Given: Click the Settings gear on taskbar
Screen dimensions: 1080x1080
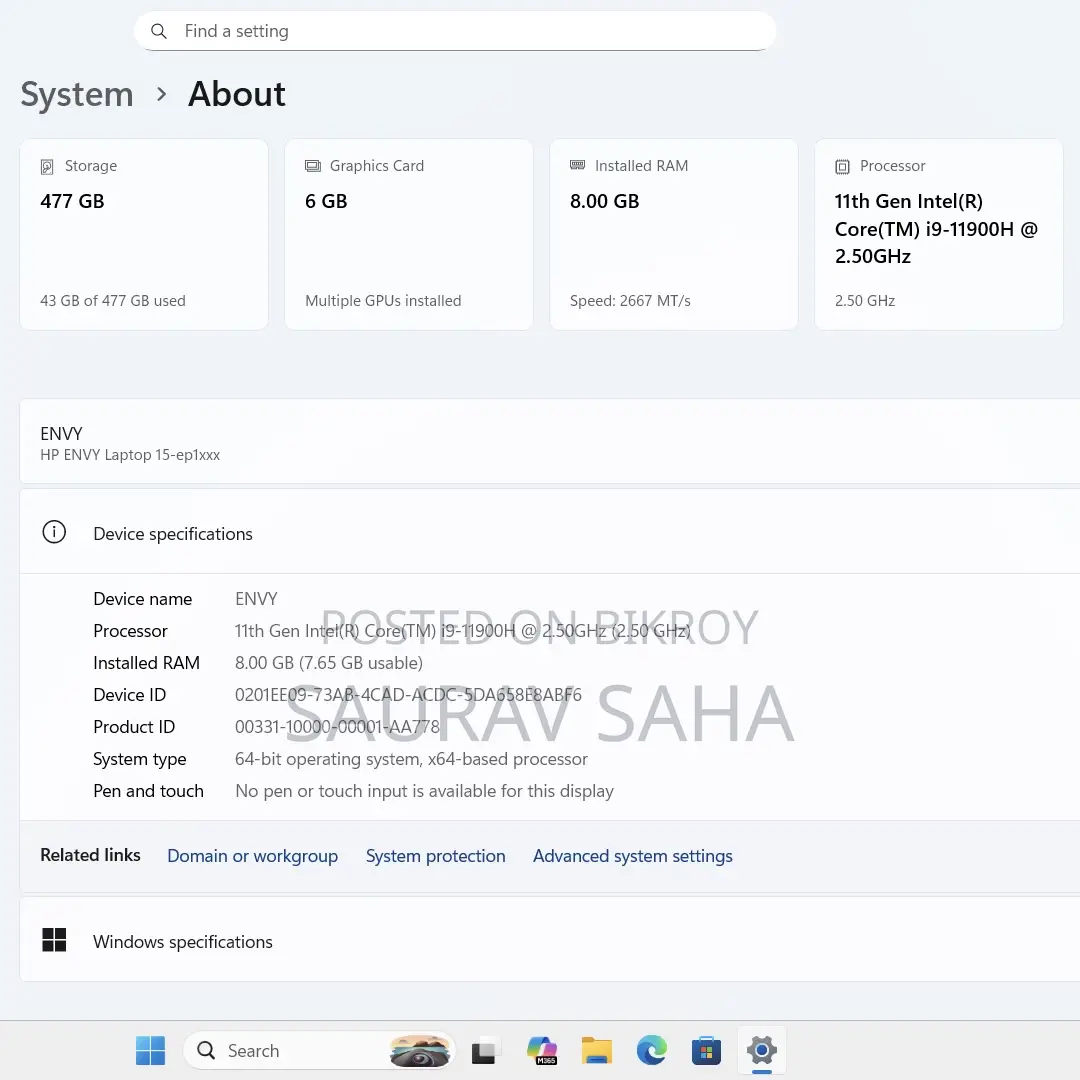Looking at the screenshot, I should pyautogui.click(x=762, y=1050).
